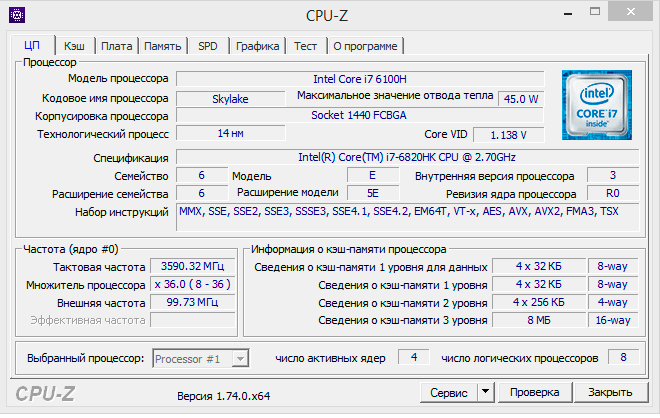The height and width of the screenshot is (418, 660).
Task: Click the logical processors count 8
Action: click(x=623, y=357)
